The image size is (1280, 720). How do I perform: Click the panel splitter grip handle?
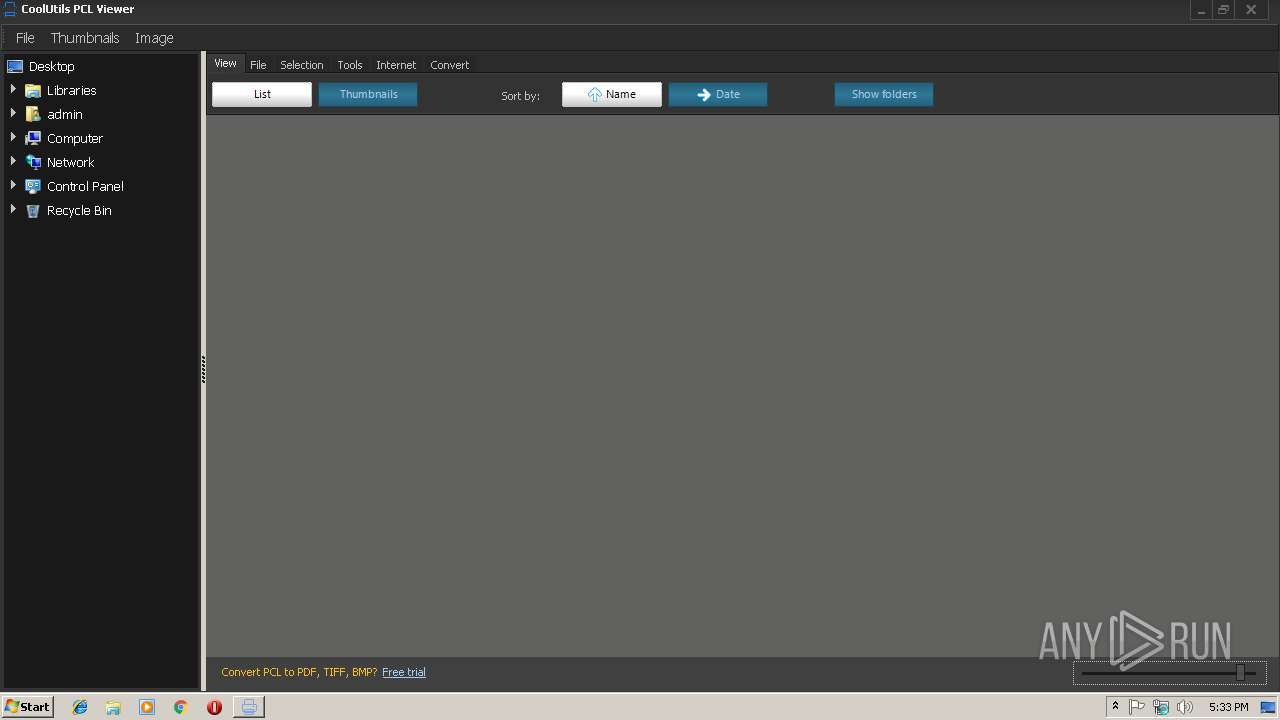[x=203, y=369]
